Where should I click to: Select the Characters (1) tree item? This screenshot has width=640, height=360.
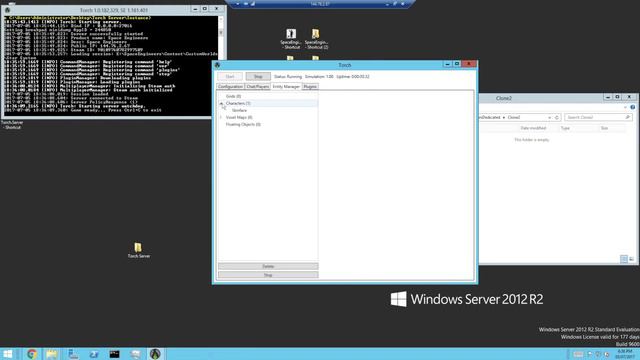point(238,103)
